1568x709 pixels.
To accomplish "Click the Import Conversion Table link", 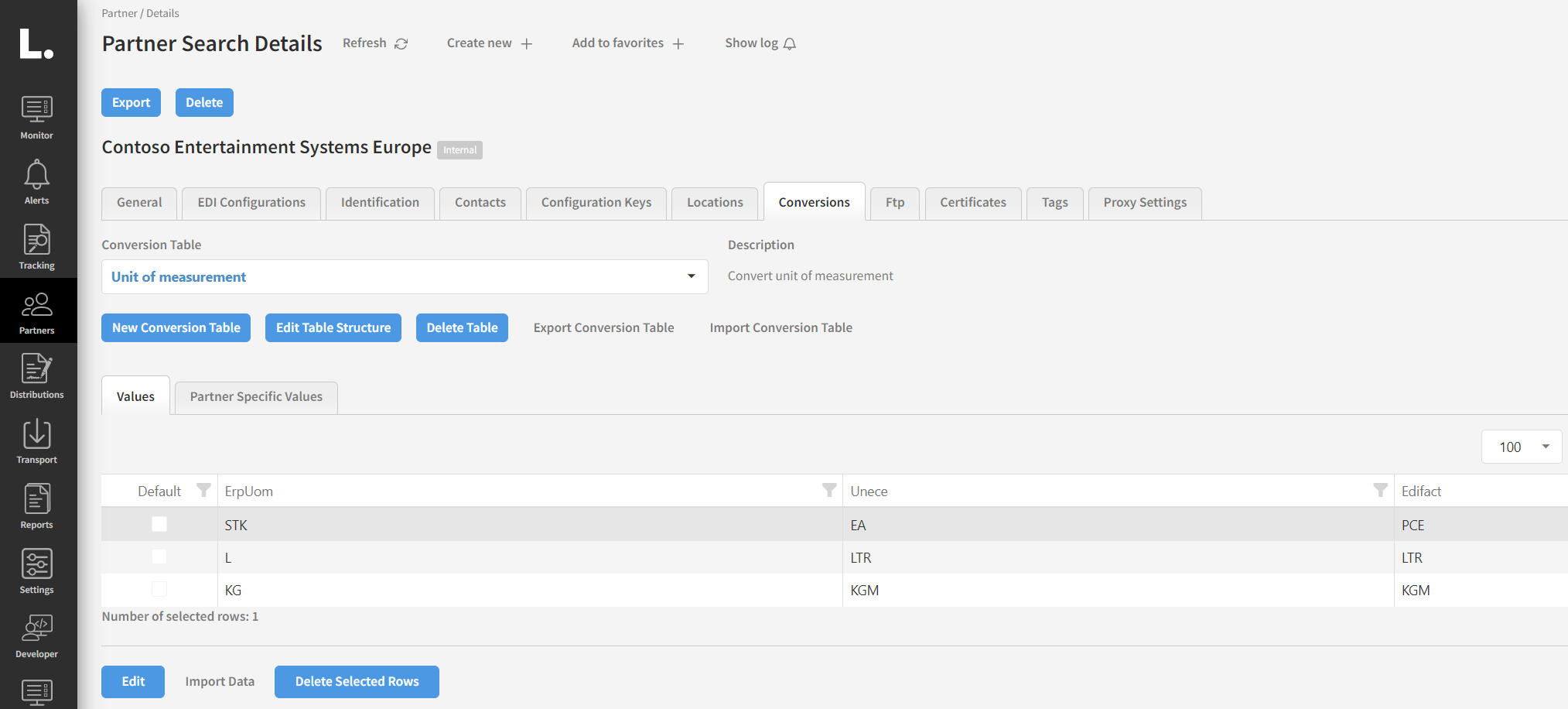I will pyautogui.click(x=781, y=328).
